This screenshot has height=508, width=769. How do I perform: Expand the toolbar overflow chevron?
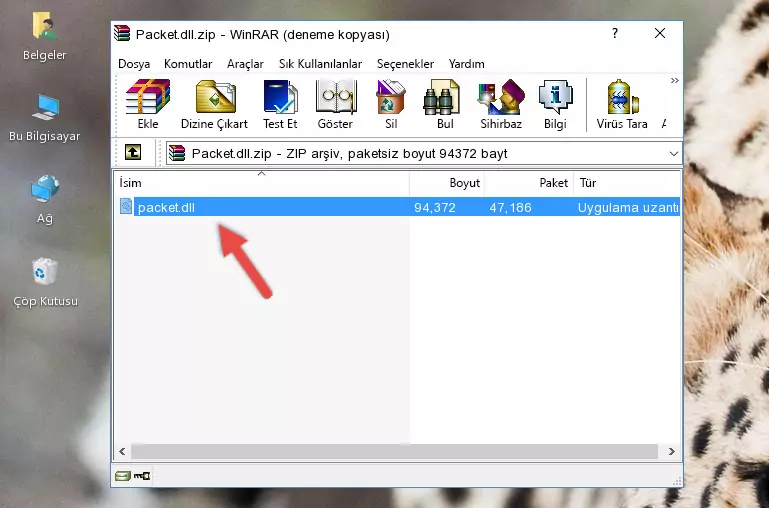[675, 80]
